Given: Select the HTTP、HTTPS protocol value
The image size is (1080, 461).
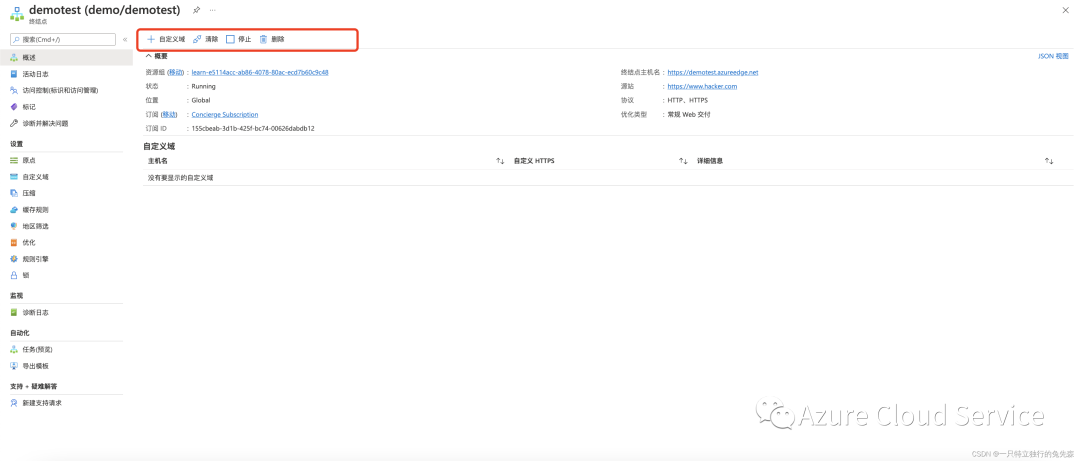Looking at the screenshot, I should coord(687,100).
